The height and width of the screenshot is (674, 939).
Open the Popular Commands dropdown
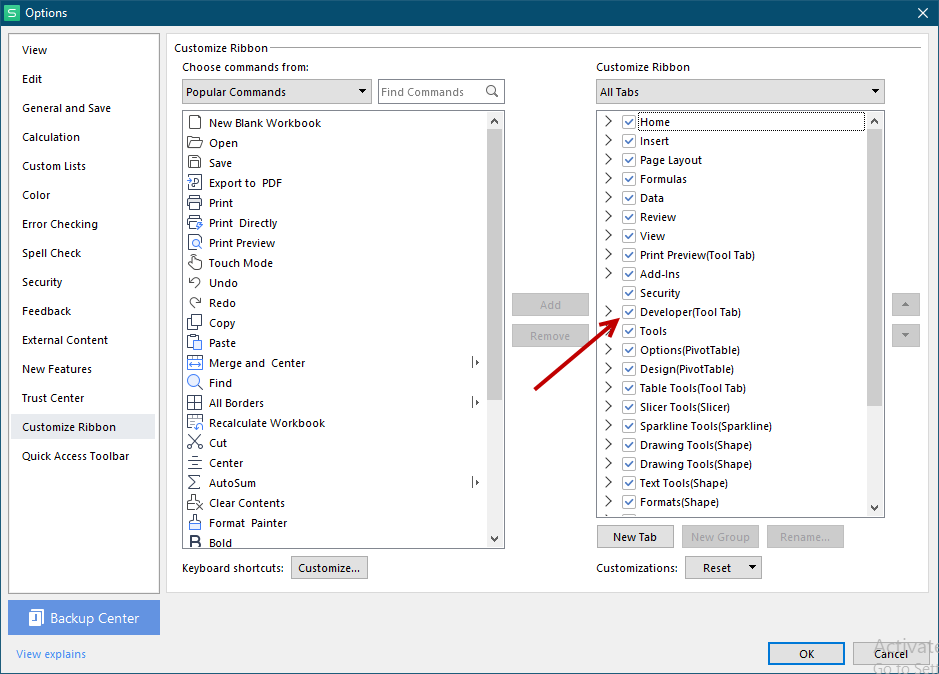[277, 92]
